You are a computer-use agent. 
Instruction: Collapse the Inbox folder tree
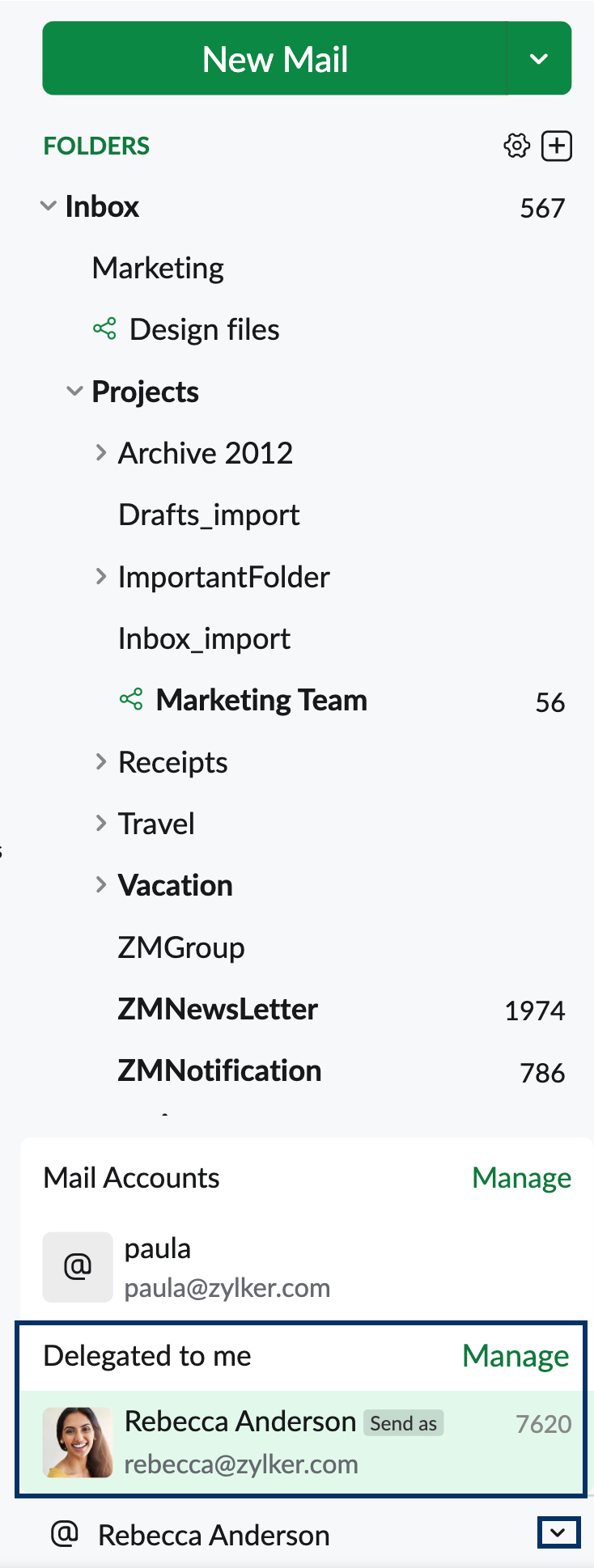tap(49, 206)
